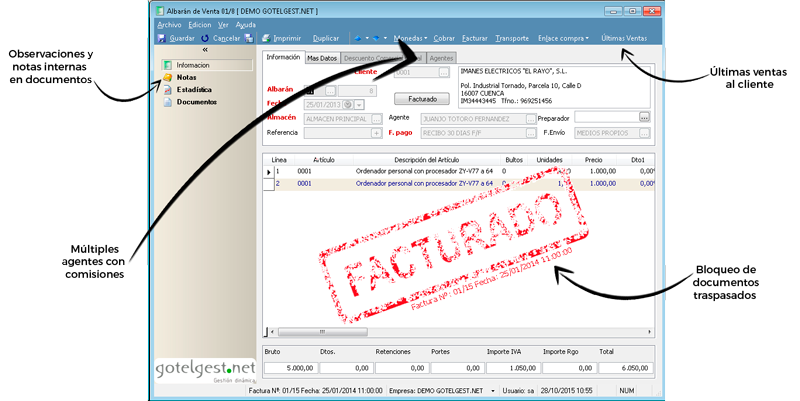Click Transporte in the toolbar
800x401 pixels.
tap(512, 38)
